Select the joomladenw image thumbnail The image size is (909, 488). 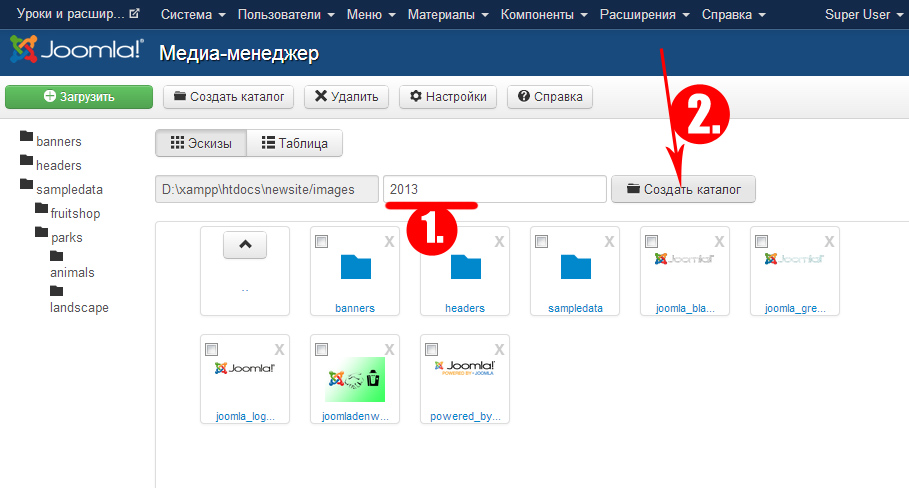click(x=355, y=379)
